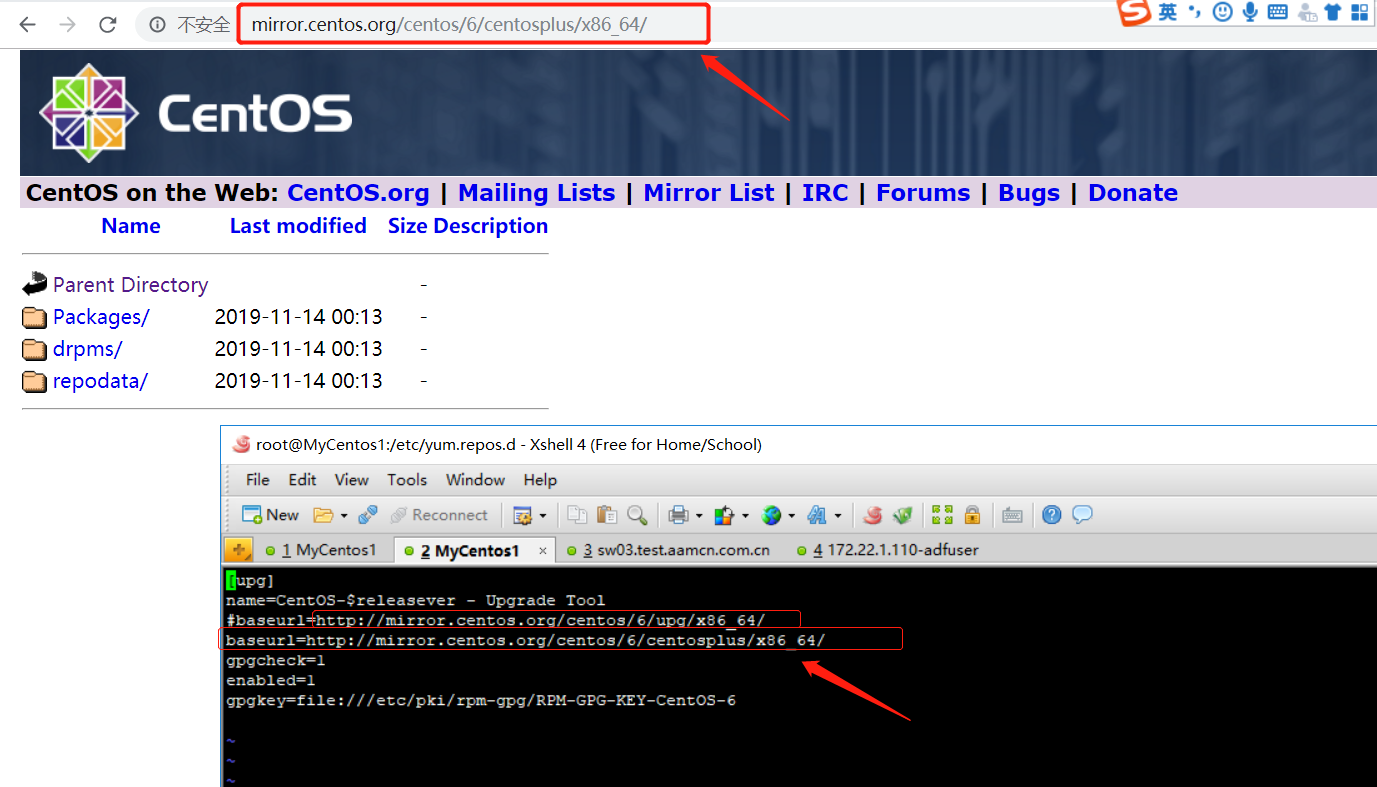Click the Font icon in Xshell toolbar
1377x787 pixels.
coord(817,515)
